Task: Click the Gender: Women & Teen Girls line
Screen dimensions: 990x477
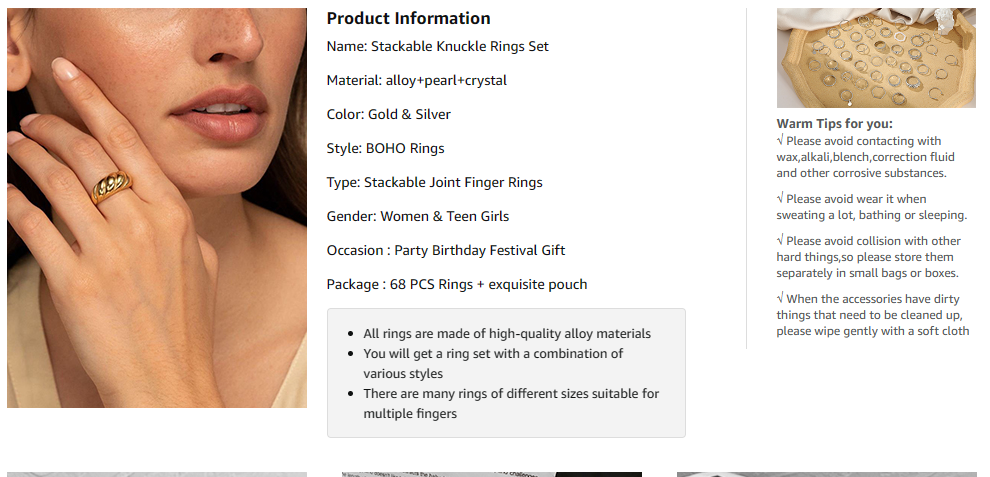Action: pos(417,216)
